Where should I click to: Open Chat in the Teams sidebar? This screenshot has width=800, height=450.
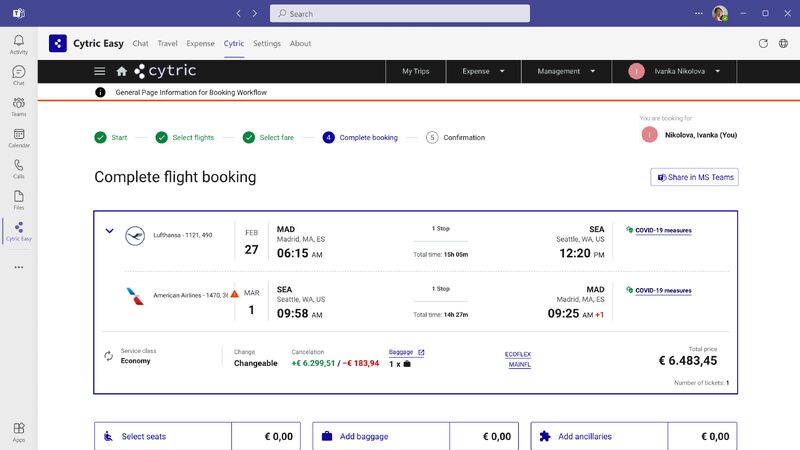click(18, 76)
